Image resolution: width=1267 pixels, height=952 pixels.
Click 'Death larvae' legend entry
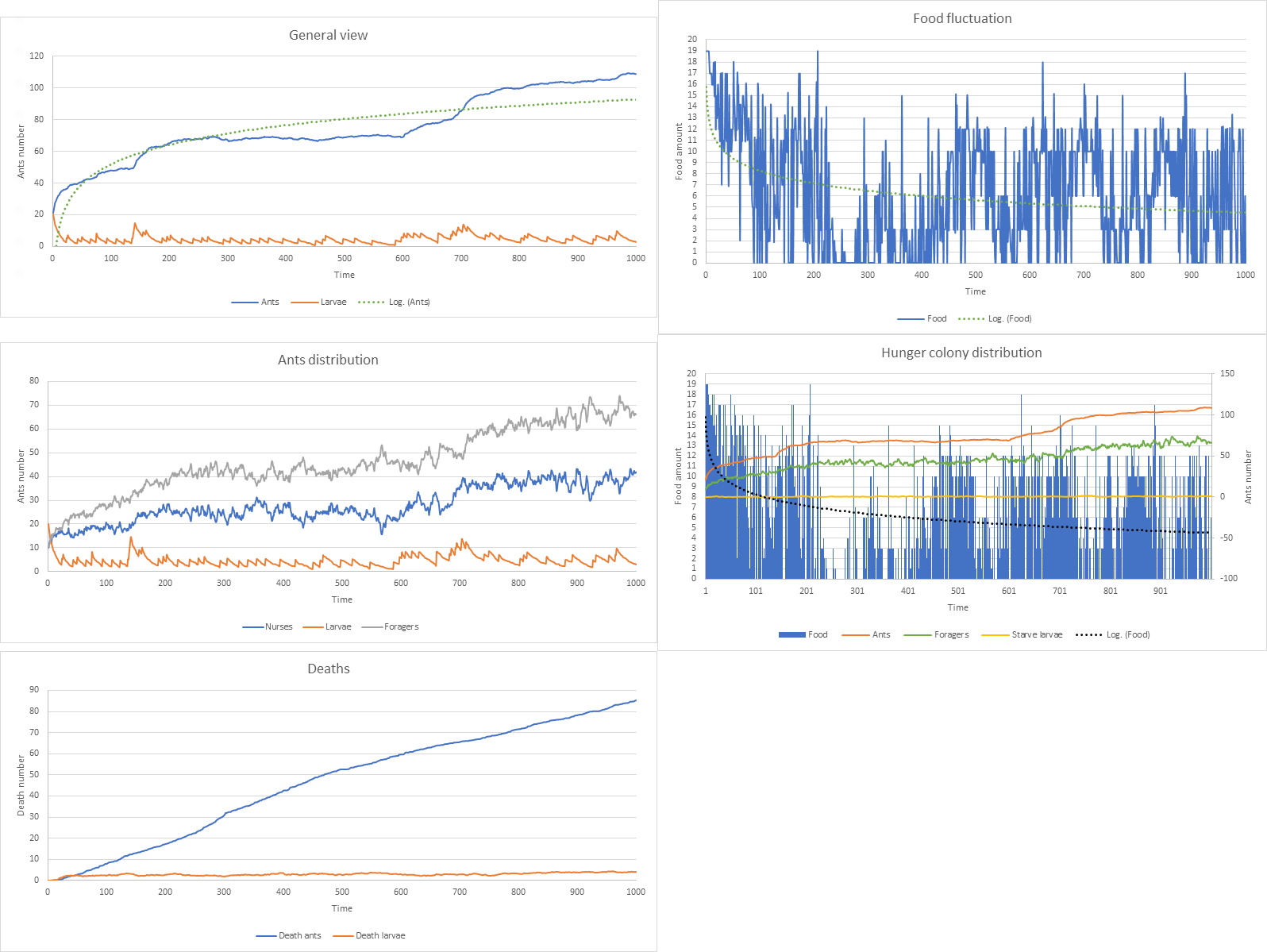point(368,935)
